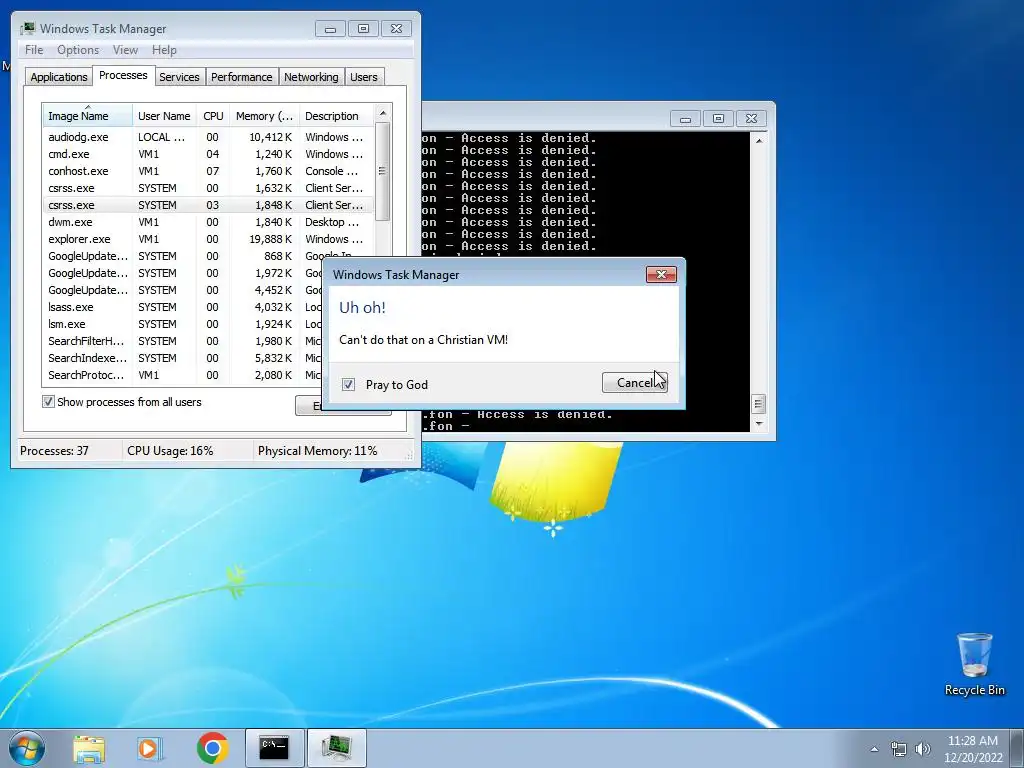Open the volume speaker tray icon
The image size is (1024, 768).
(922, 749)
